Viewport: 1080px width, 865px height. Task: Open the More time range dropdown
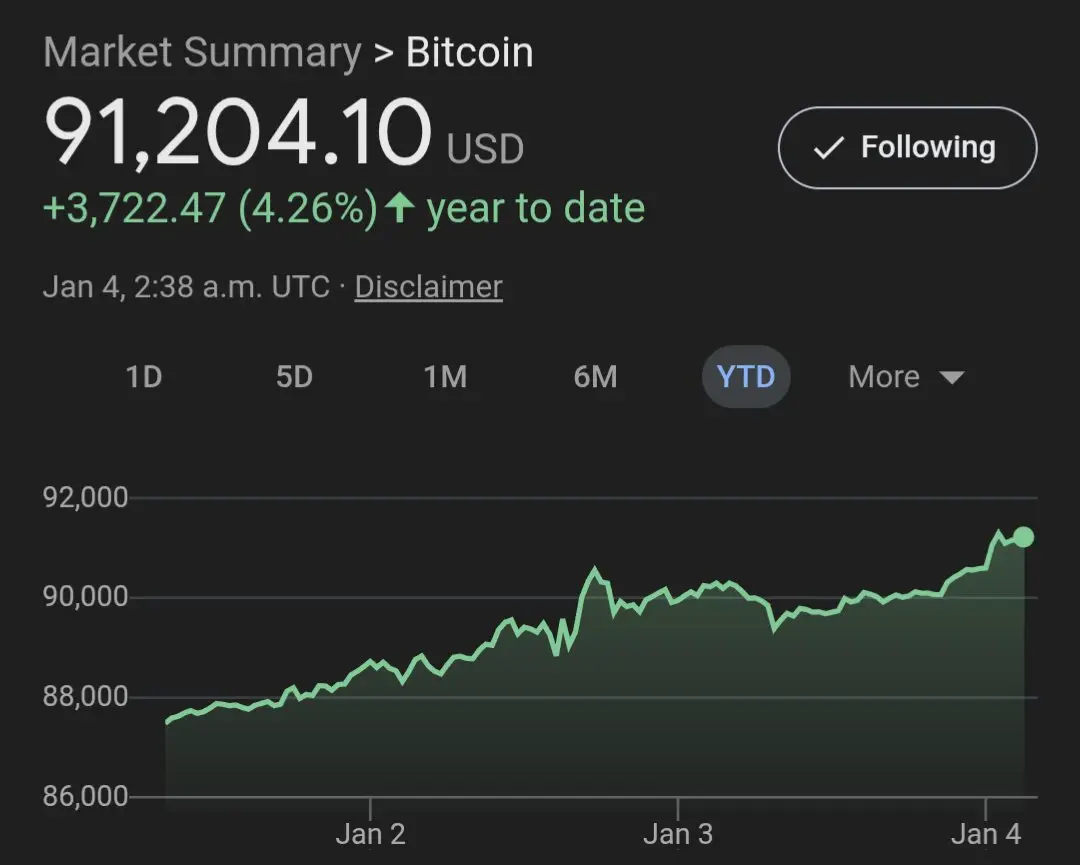(905, 377)
